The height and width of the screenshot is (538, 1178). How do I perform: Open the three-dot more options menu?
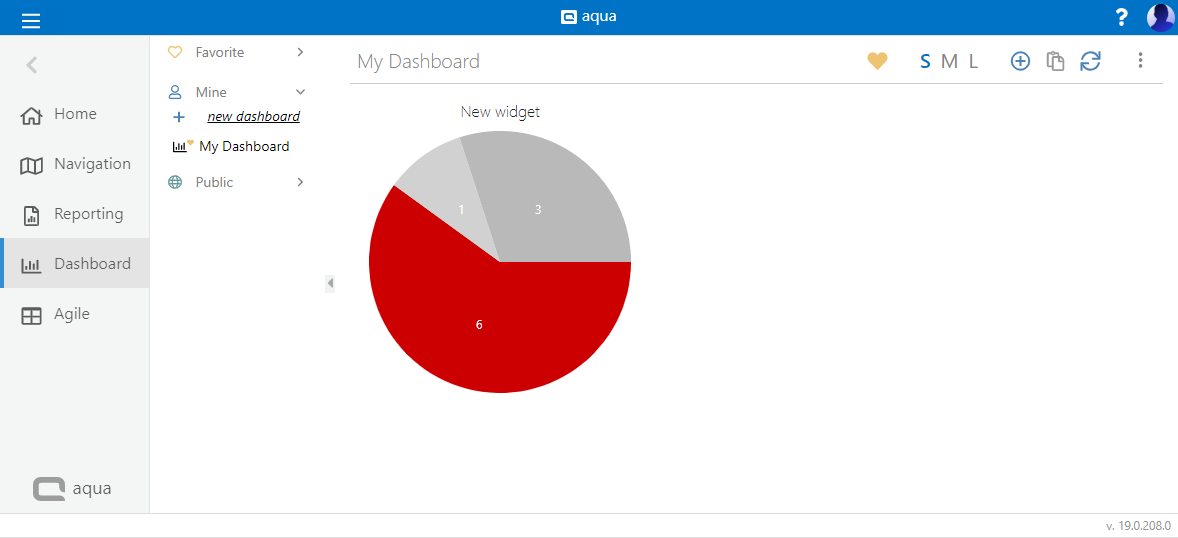[x=1140, y=61]
